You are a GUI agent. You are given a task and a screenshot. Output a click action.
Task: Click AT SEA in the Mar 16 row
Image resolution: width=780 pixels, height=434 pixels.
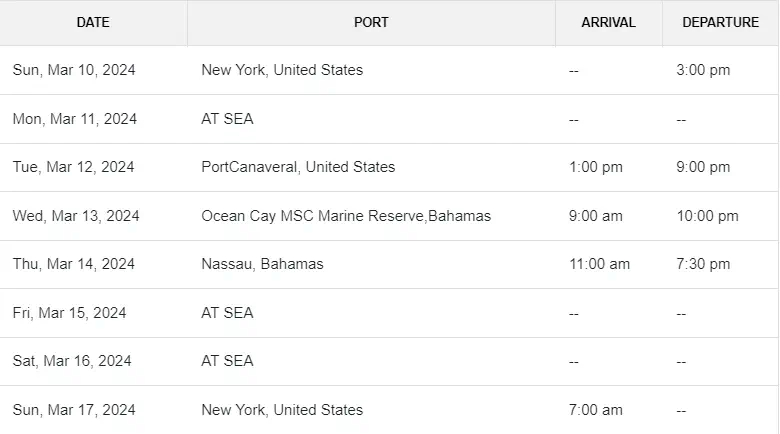click(x=227, y=361)
